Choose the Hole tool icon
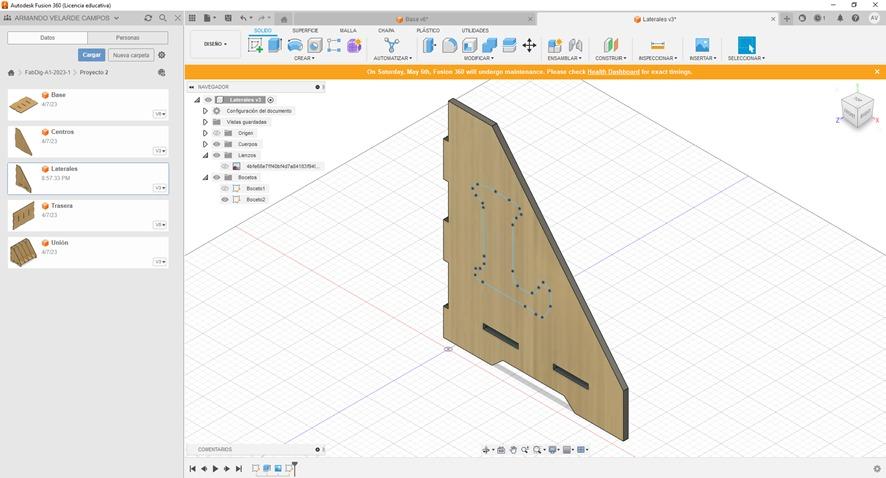886x478 pixels. tap(315, 45)
